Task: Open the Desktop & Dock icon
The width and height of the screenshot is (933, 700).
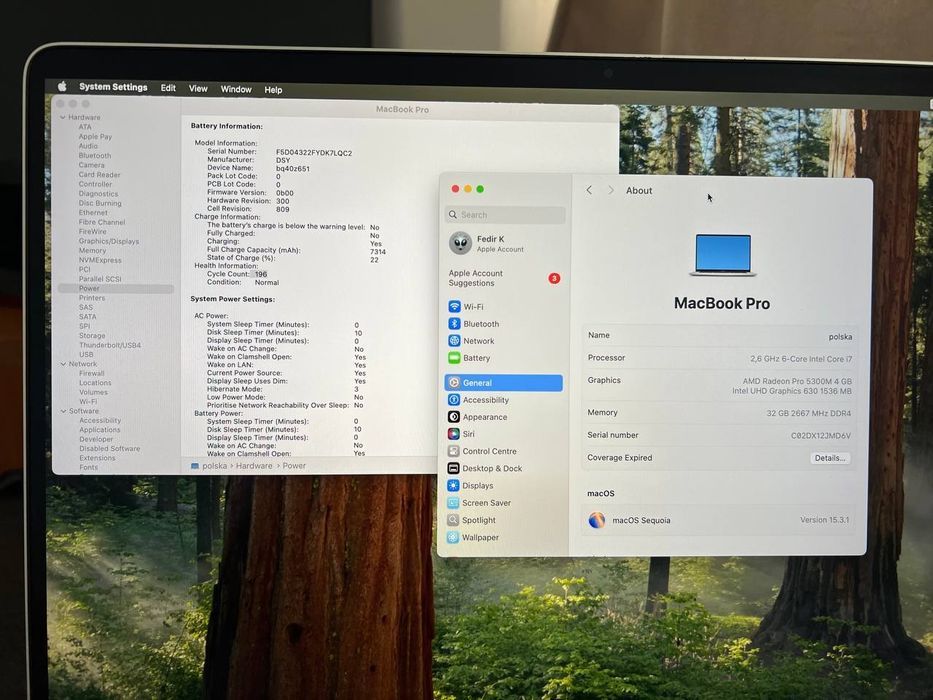Action: pyautogui.click(x=453, y=468)
